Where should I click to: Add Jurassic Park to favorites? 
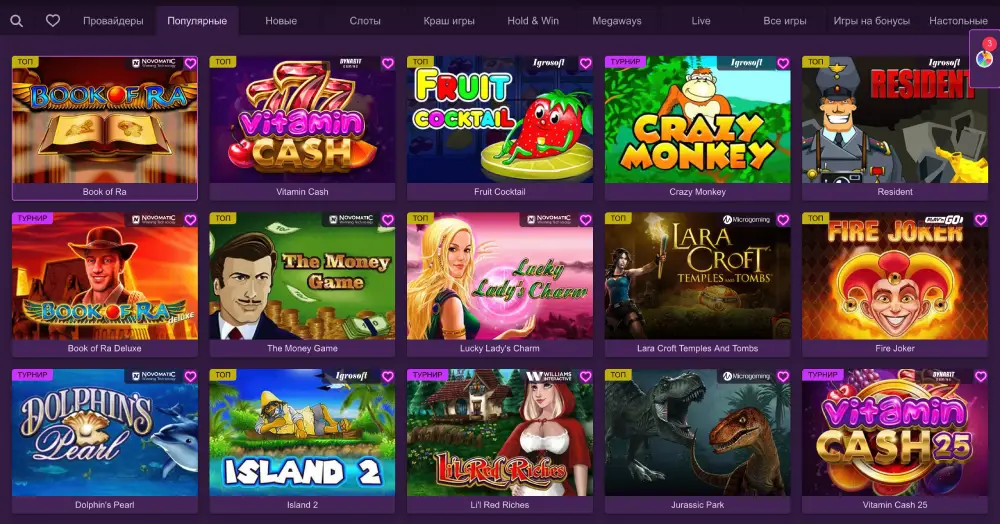point(783,377)
